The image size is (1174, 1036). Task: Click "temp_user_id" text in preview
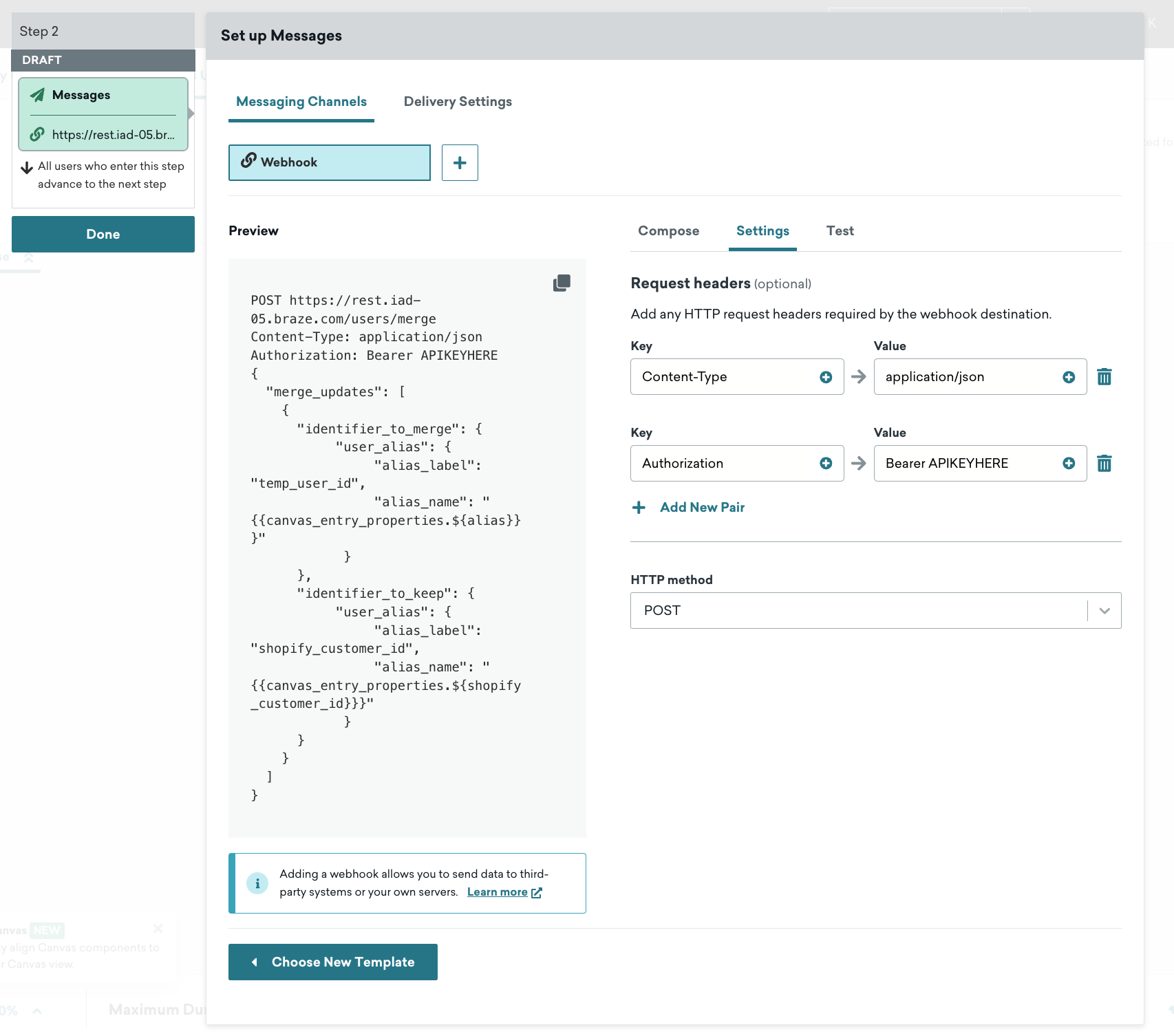point(305,484)
